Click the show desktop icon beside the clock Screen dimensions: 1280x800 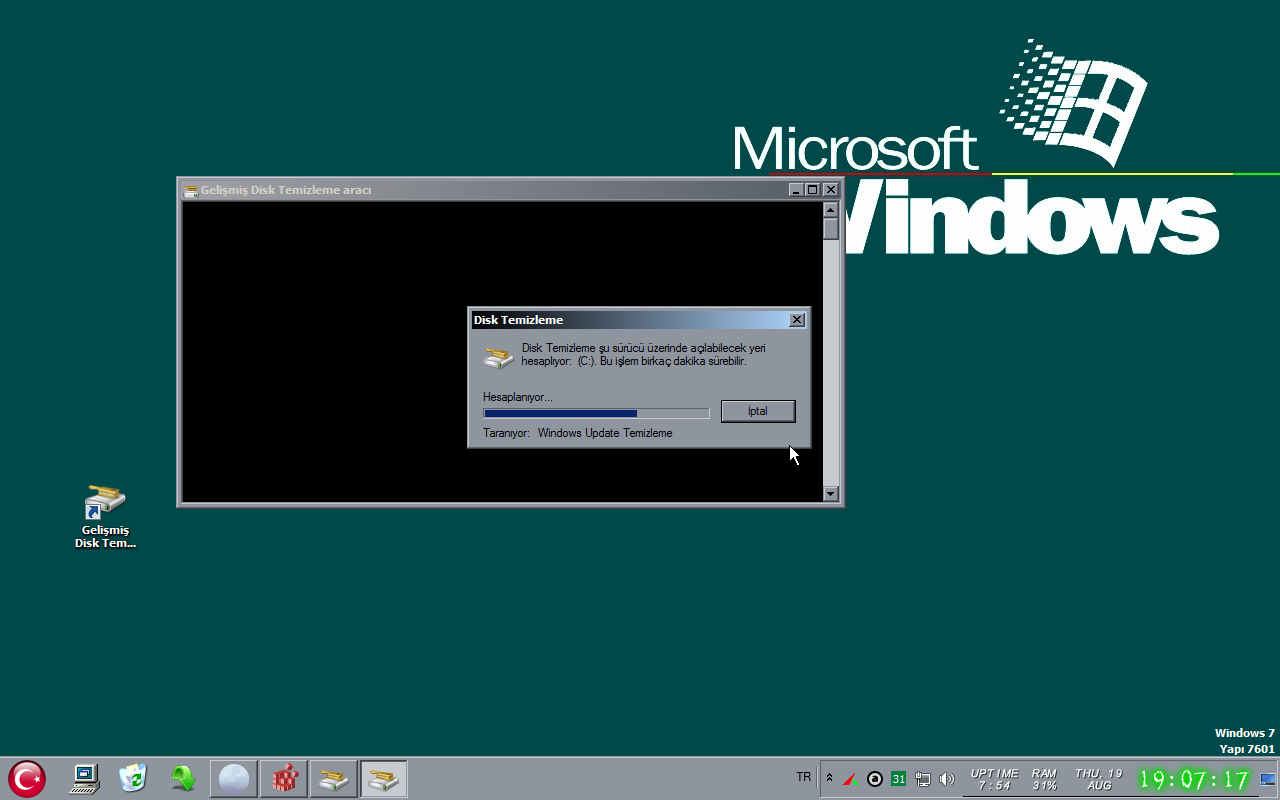(x=1268, y=779)
